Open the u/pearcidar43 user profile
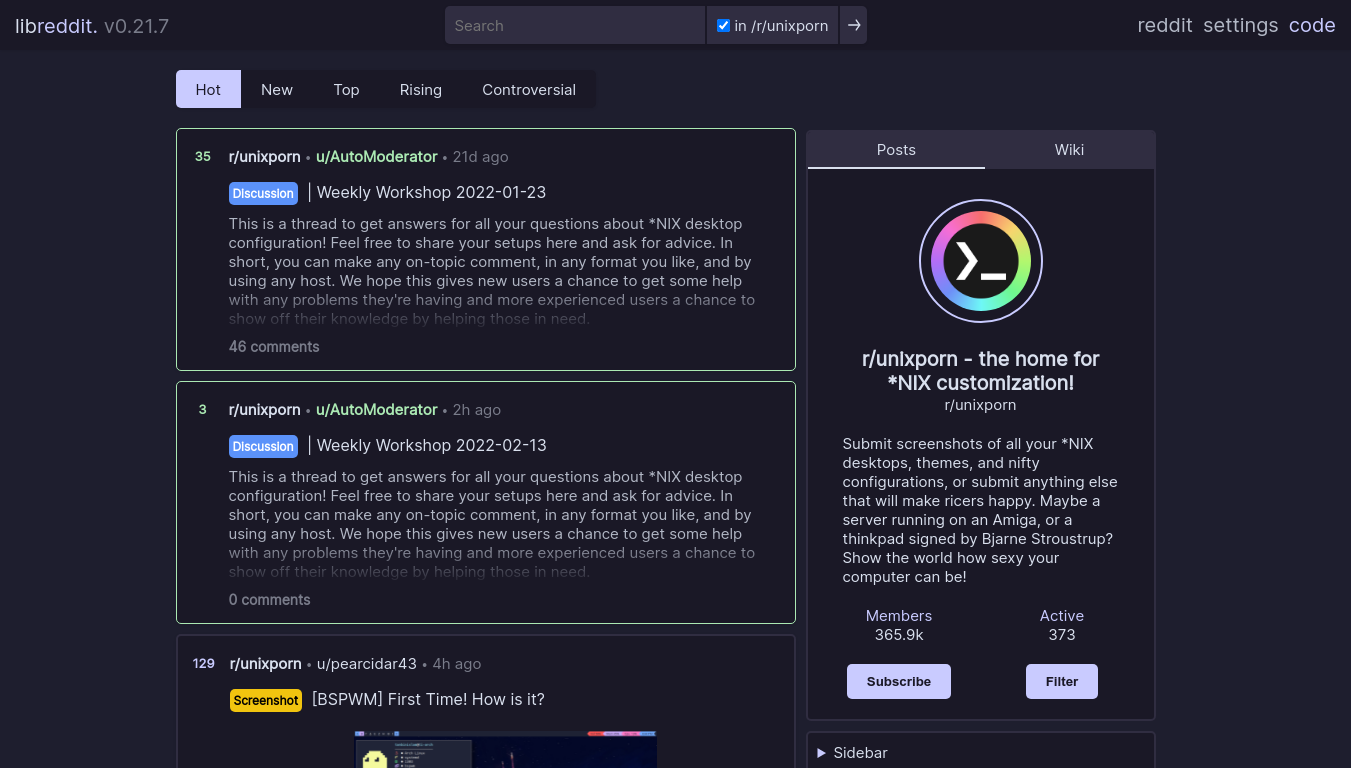The image size is (1351, 768). coord(366,663)
